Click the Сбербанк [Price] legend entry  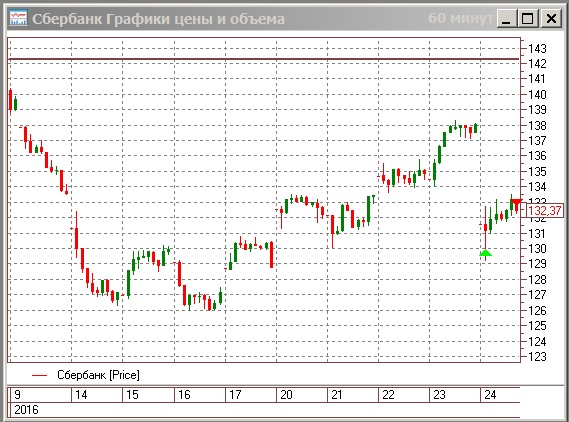click(98, 375)
